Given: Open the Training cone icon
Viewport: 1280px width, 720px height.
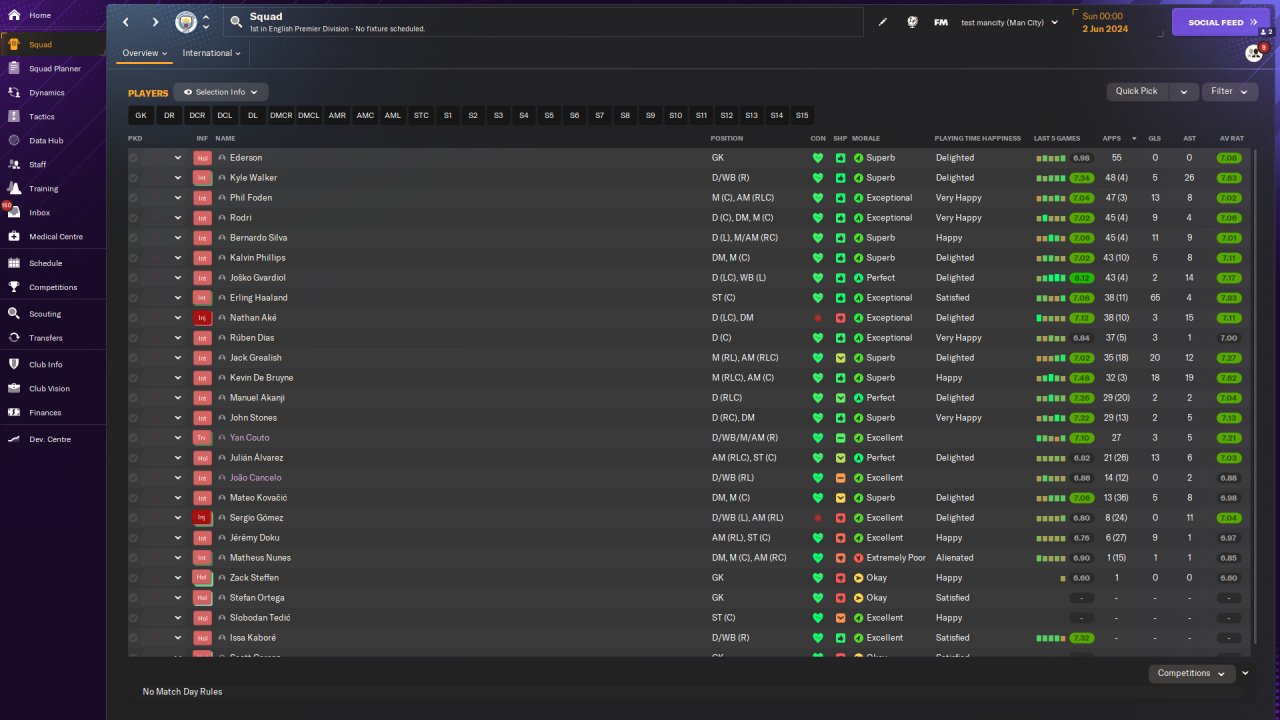Looking at the screenshot, I should click(x=14, y=188).
